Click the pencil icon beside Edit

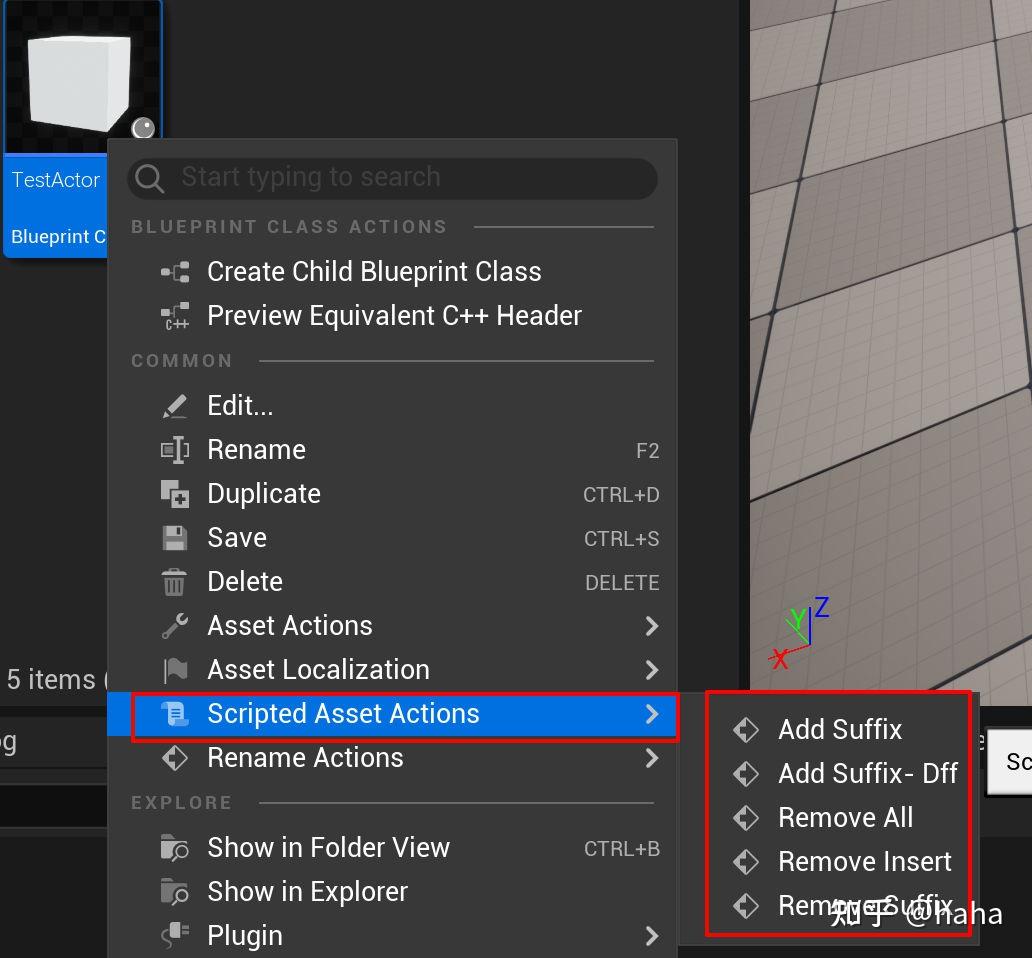click(x=175, y=406)
